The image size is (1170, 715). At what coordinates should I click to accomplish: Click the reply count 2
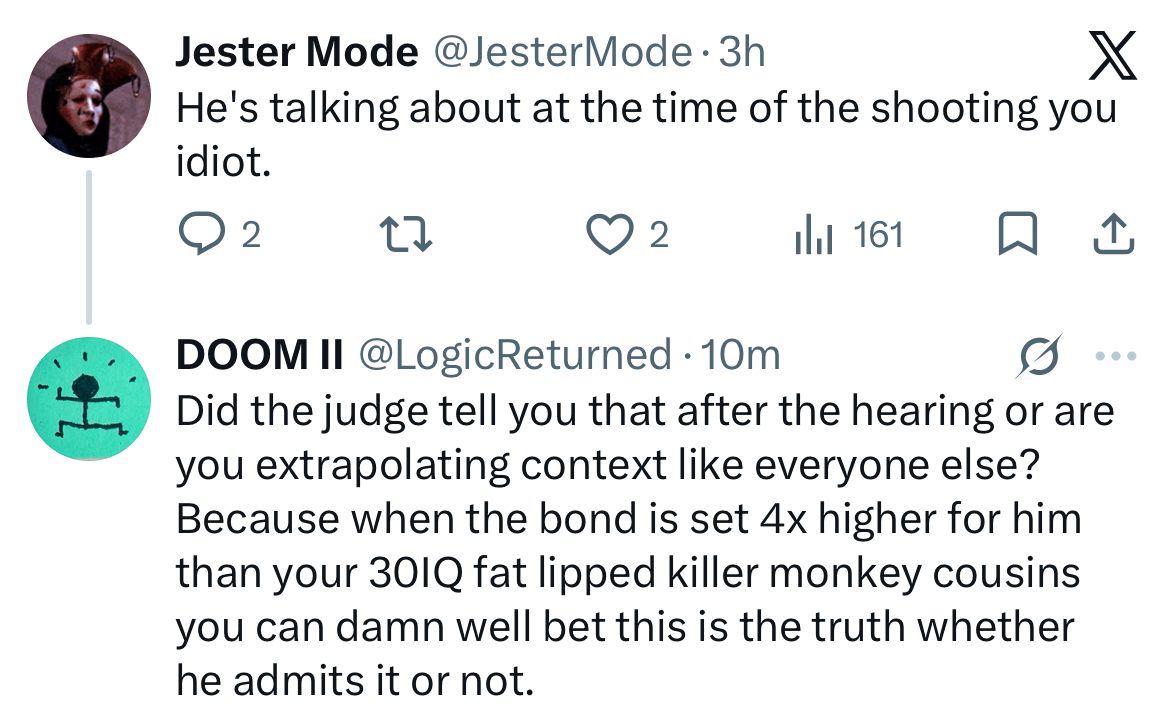251,235
